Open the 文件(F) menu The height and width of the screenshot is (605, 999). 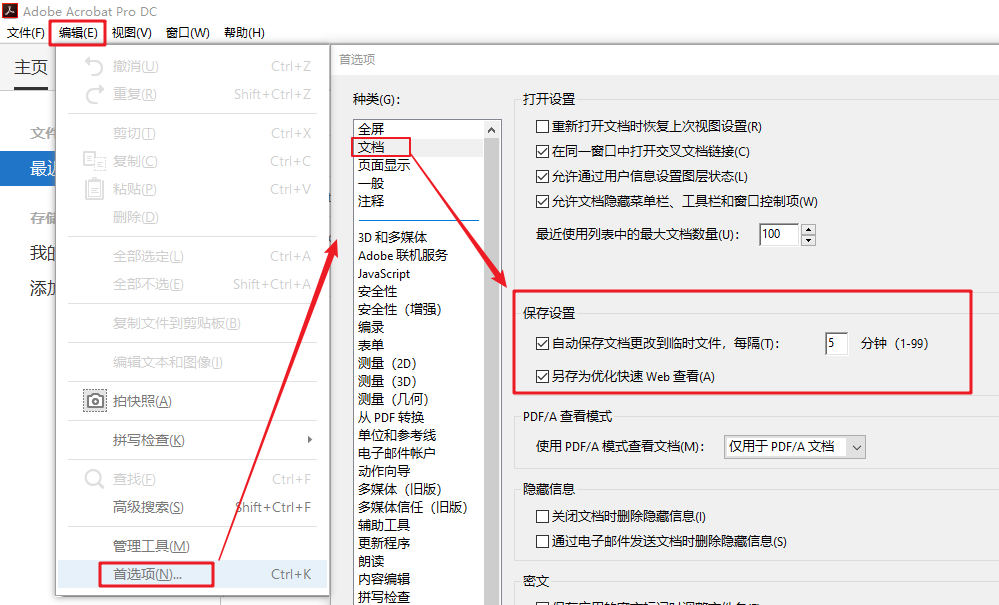(25, 32)
